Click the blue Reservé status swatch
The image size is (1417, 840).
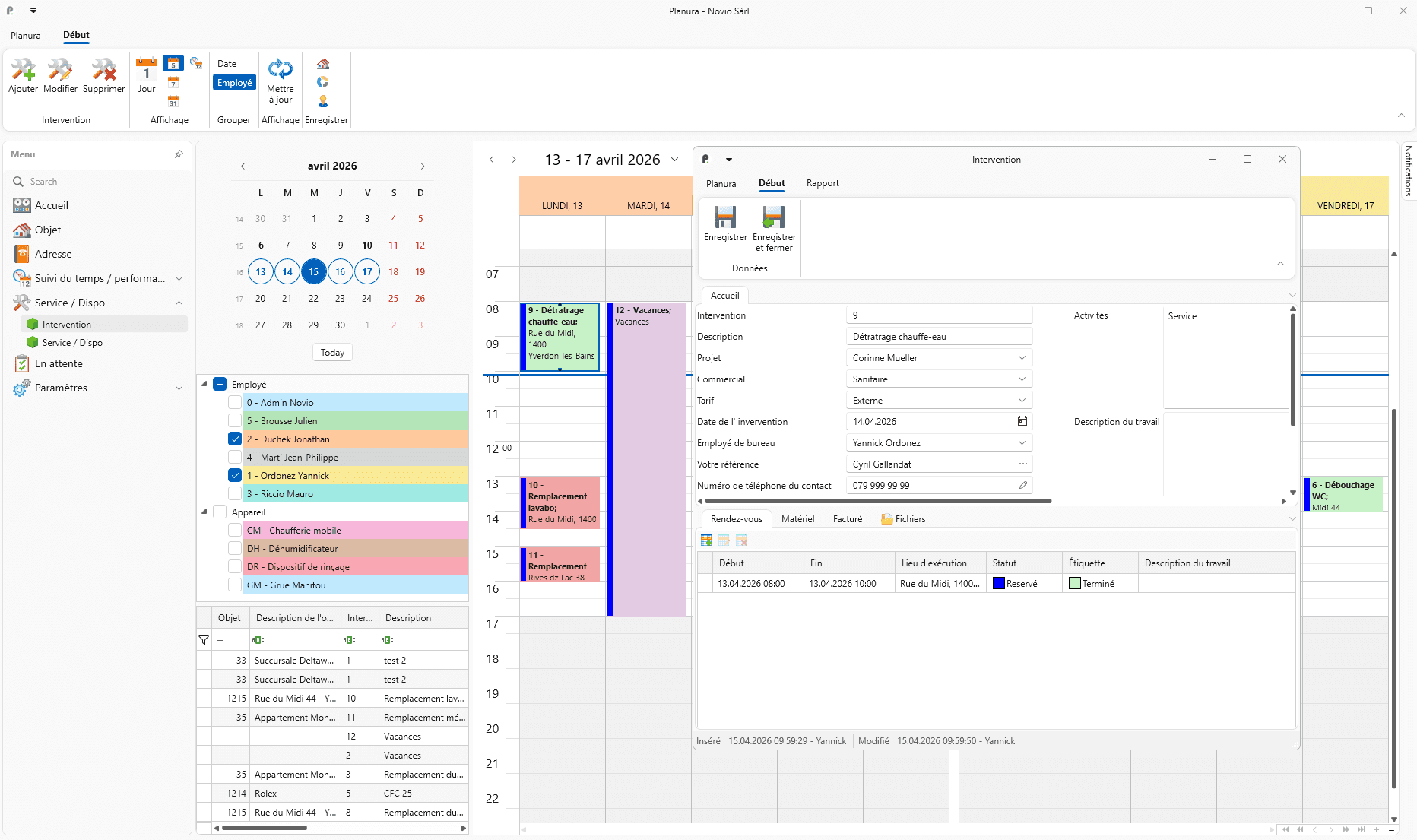point(999,583)
